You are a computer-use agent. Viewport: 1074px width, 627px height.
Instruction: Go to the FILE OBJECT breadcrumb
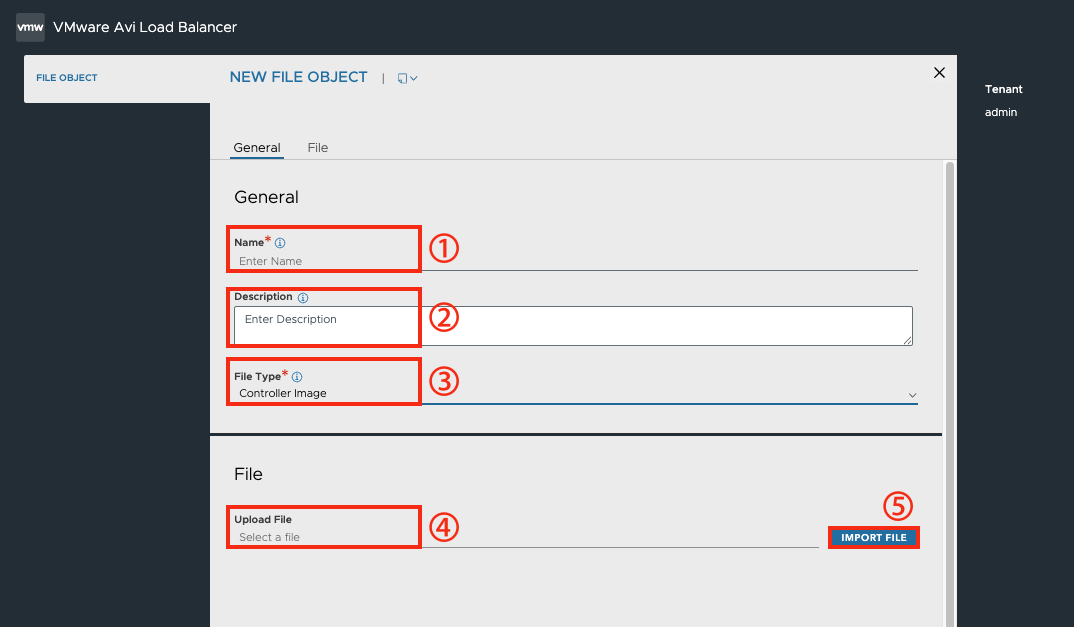(66, 77)
